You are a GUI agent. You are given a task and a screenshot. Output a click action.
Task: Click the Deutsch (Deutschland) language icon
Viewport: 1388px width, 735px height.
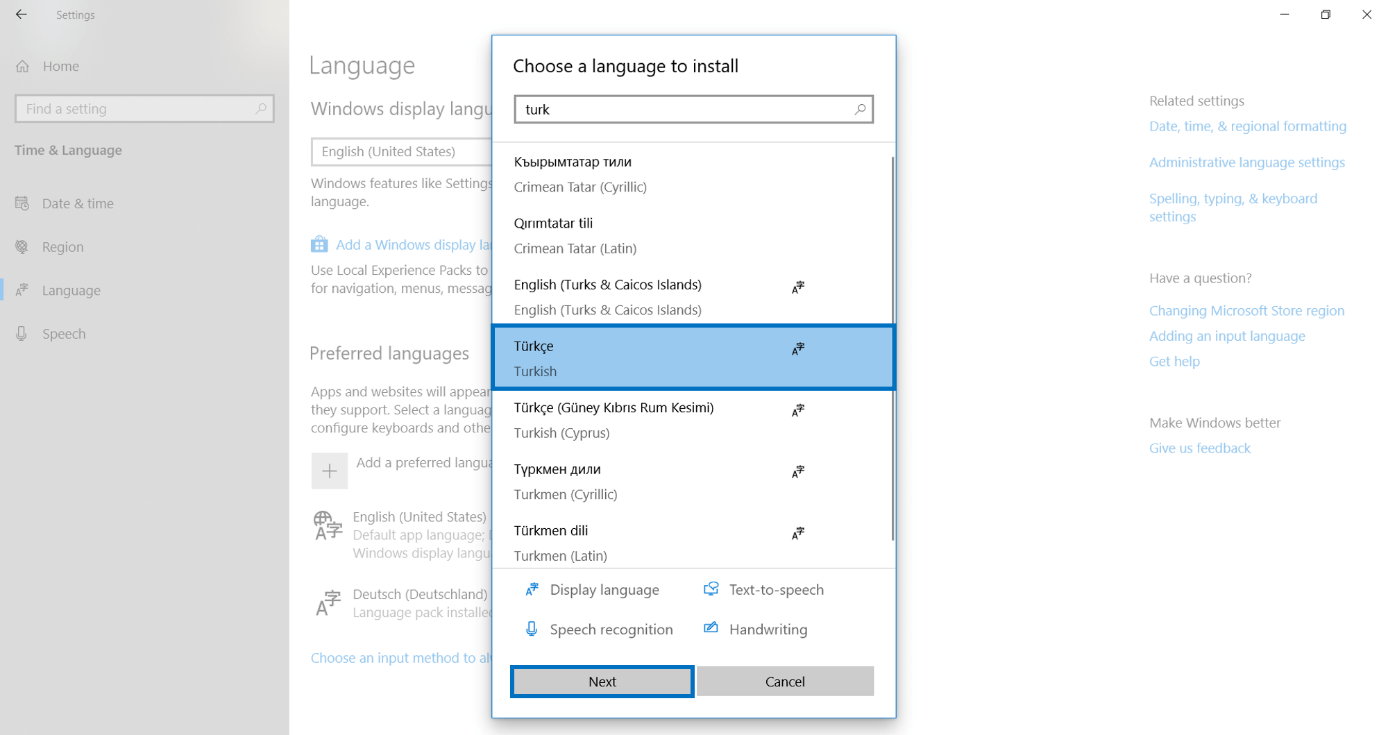(x=328, y=602)
